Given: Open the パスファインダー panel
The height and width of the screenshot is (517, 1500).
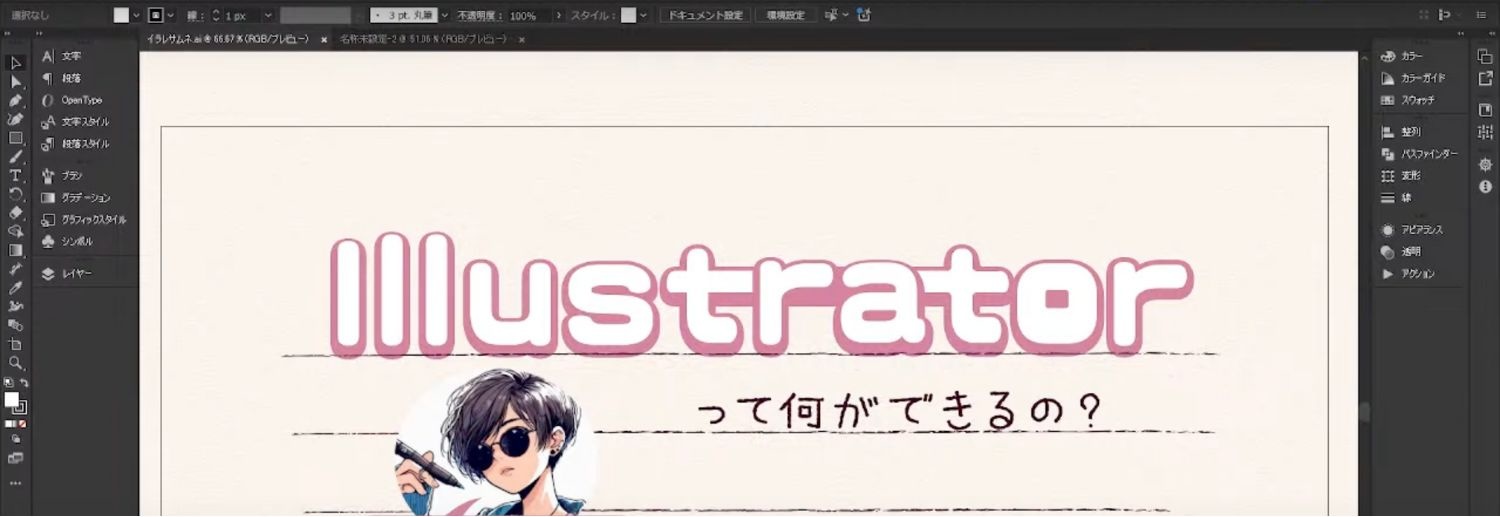Looking at the screenshot, I should click(x=1419, y=153).
